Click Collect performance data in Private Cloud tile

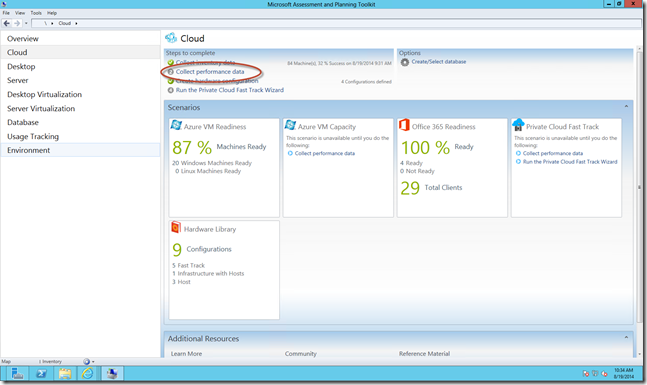pos(553,154)
